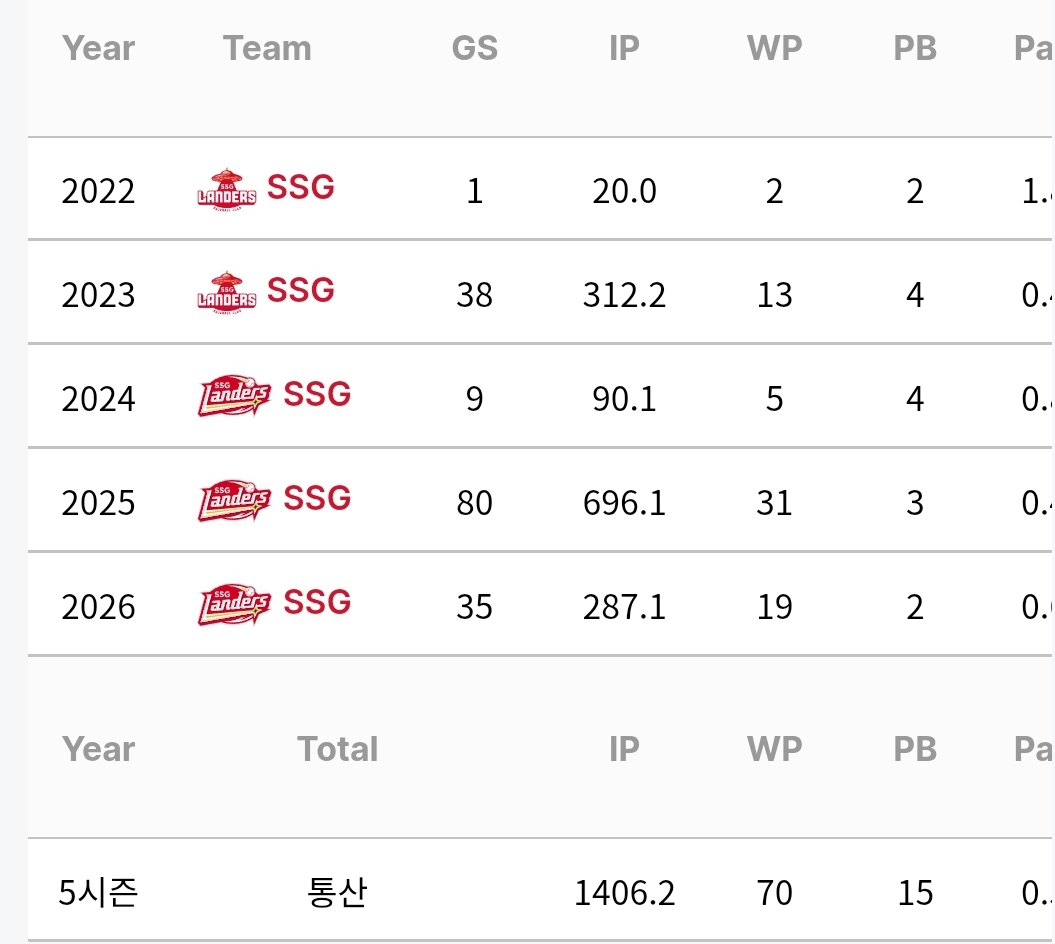Image resolution: width=1055 pixels, height=944 pixels.
Task: Click the 2022 SSG Landers UFO logo
Action: (x=227, y=189)
